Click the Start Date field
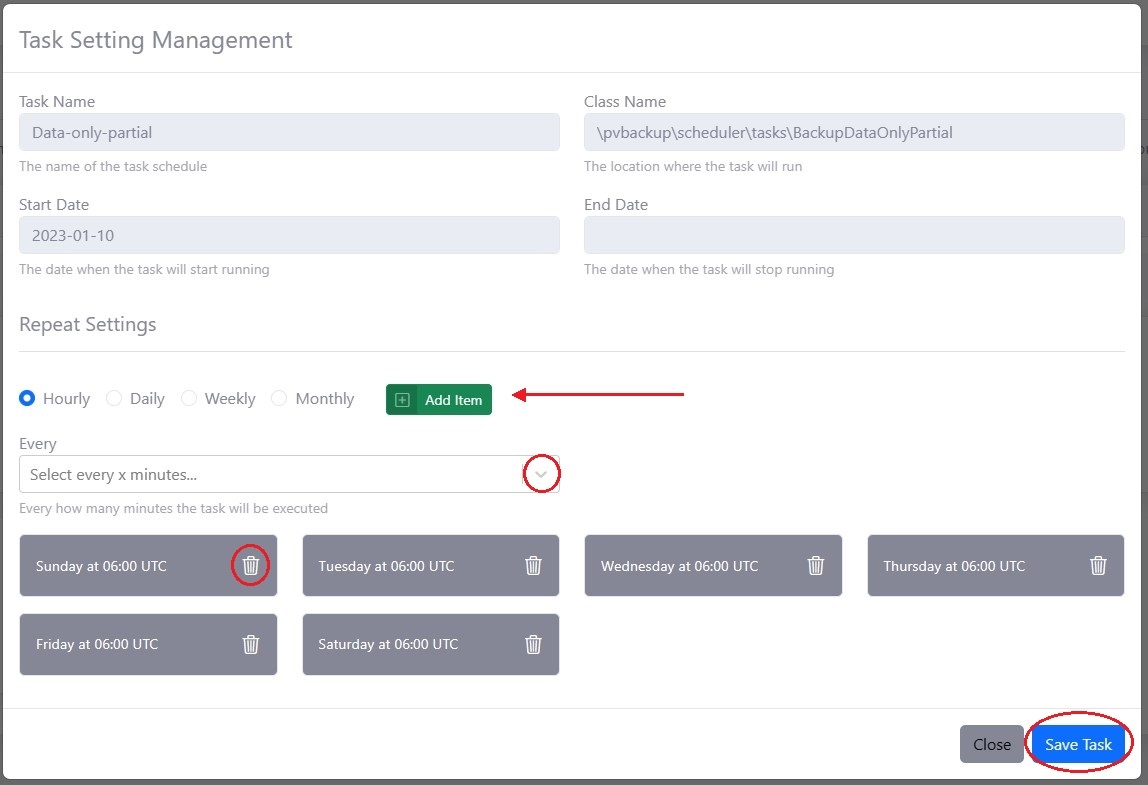 point(289,235)
